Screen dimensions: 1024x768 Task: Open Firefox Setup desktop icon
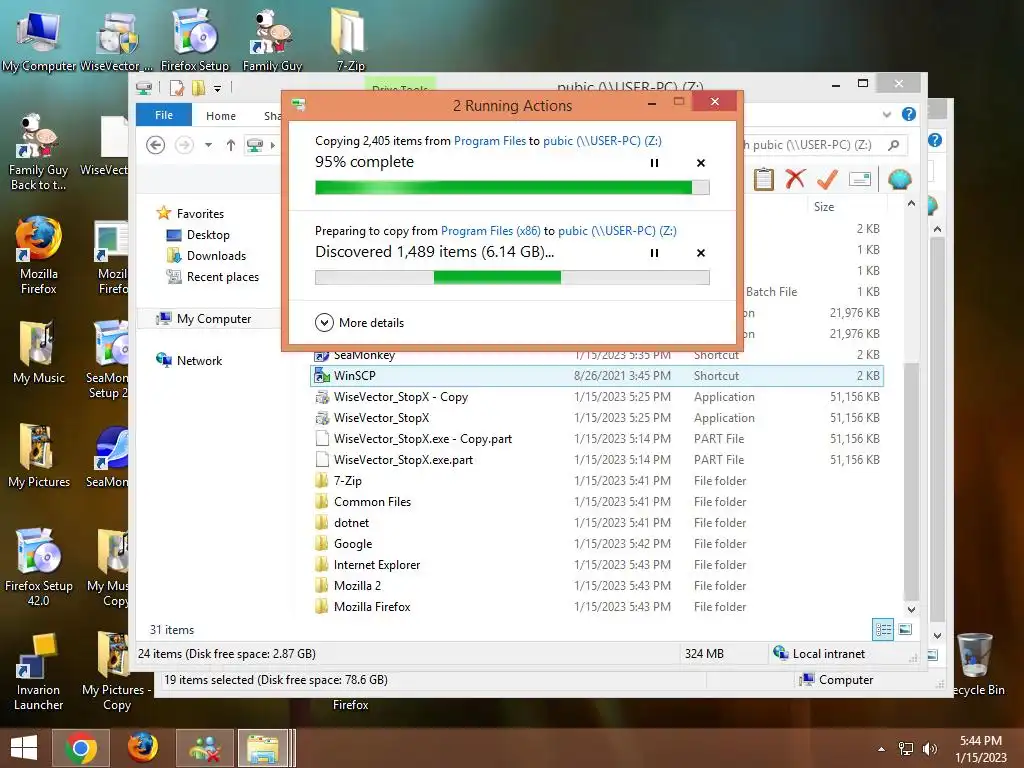click(x=195, y=40)
